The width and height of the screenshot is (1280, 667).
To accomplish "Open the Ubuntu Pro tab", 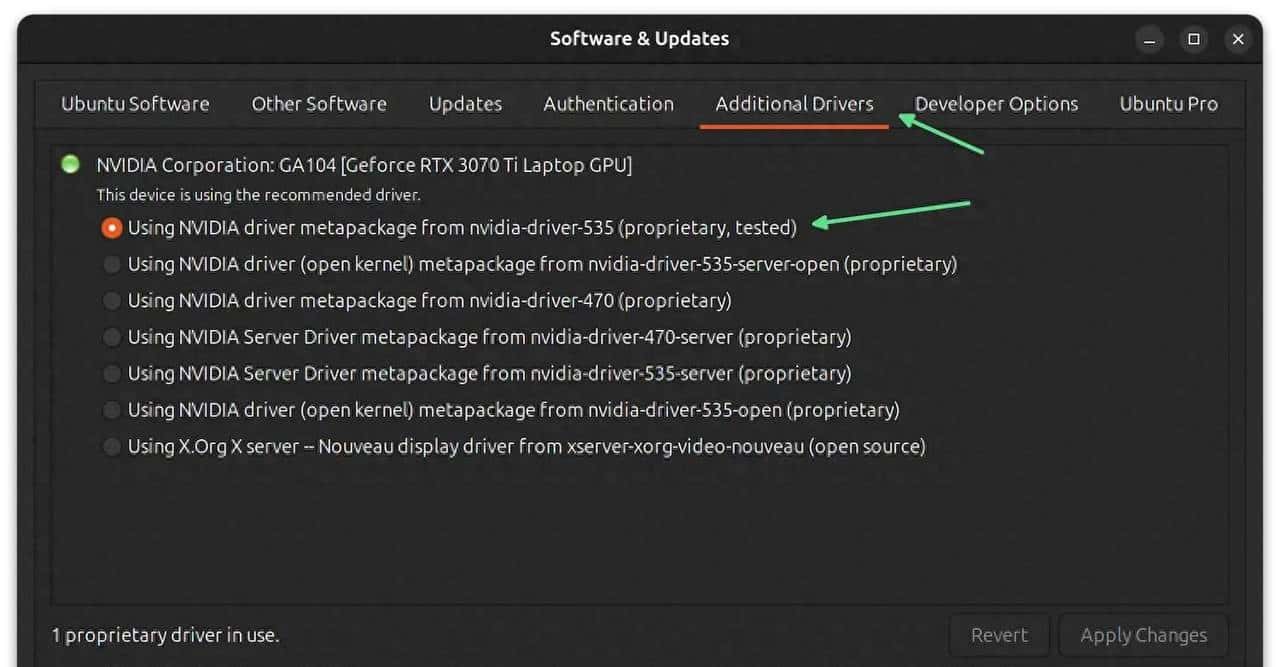I will point(1168,104).
